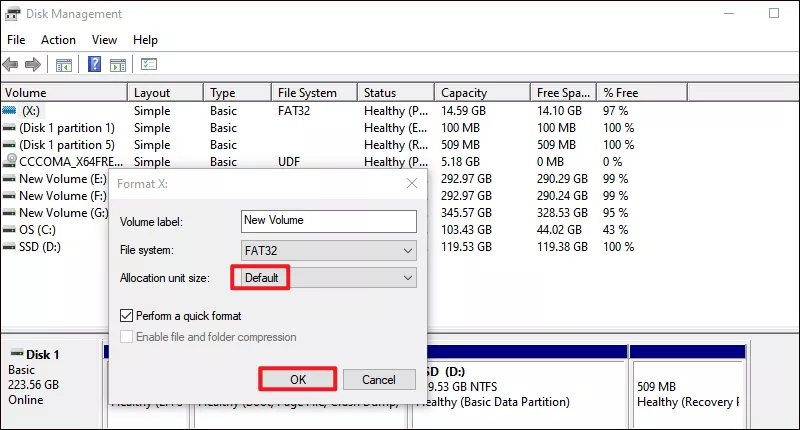The width and height of the screenshot is (800, 430).
Task: Uncheck Perform a quick format
Action: (127, 316)
